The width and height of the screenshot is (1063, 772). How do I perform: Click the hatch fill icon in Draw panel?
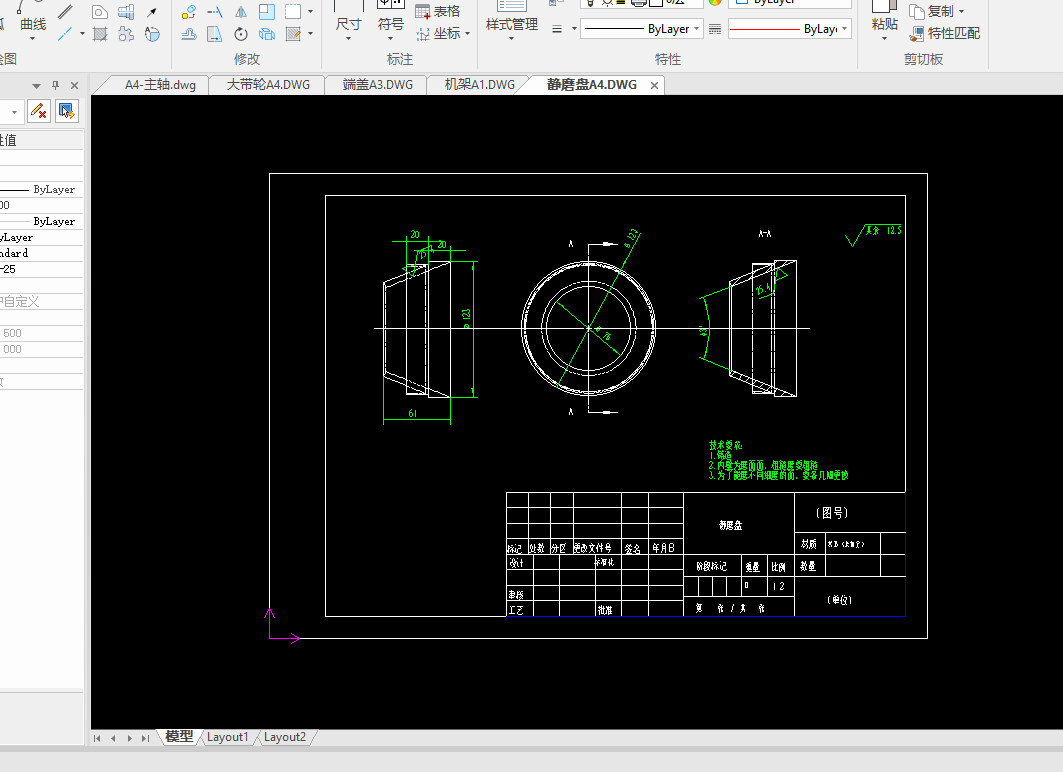[100, 35]
